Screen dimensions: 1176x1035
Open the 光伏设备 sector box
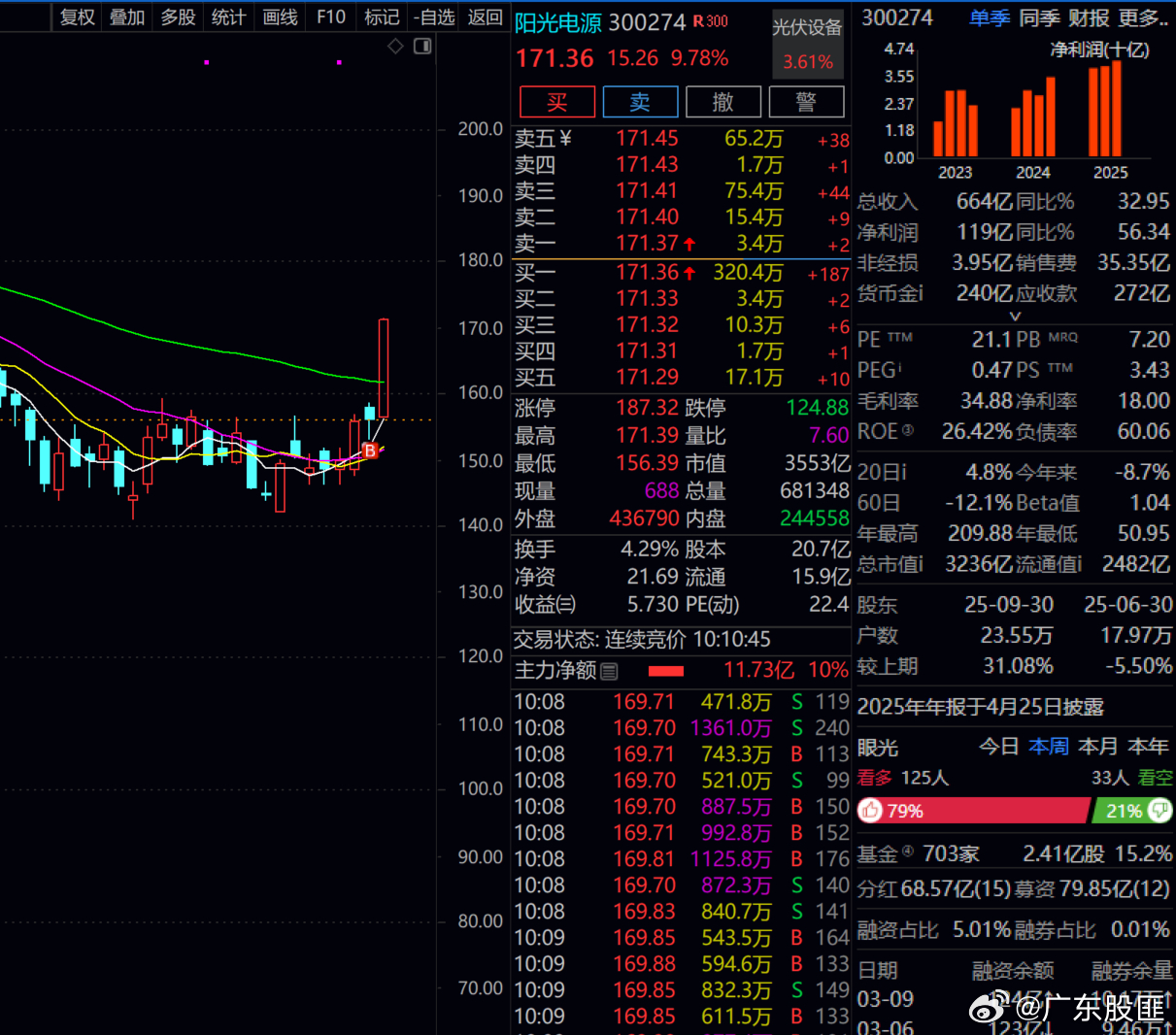point(807,43)
